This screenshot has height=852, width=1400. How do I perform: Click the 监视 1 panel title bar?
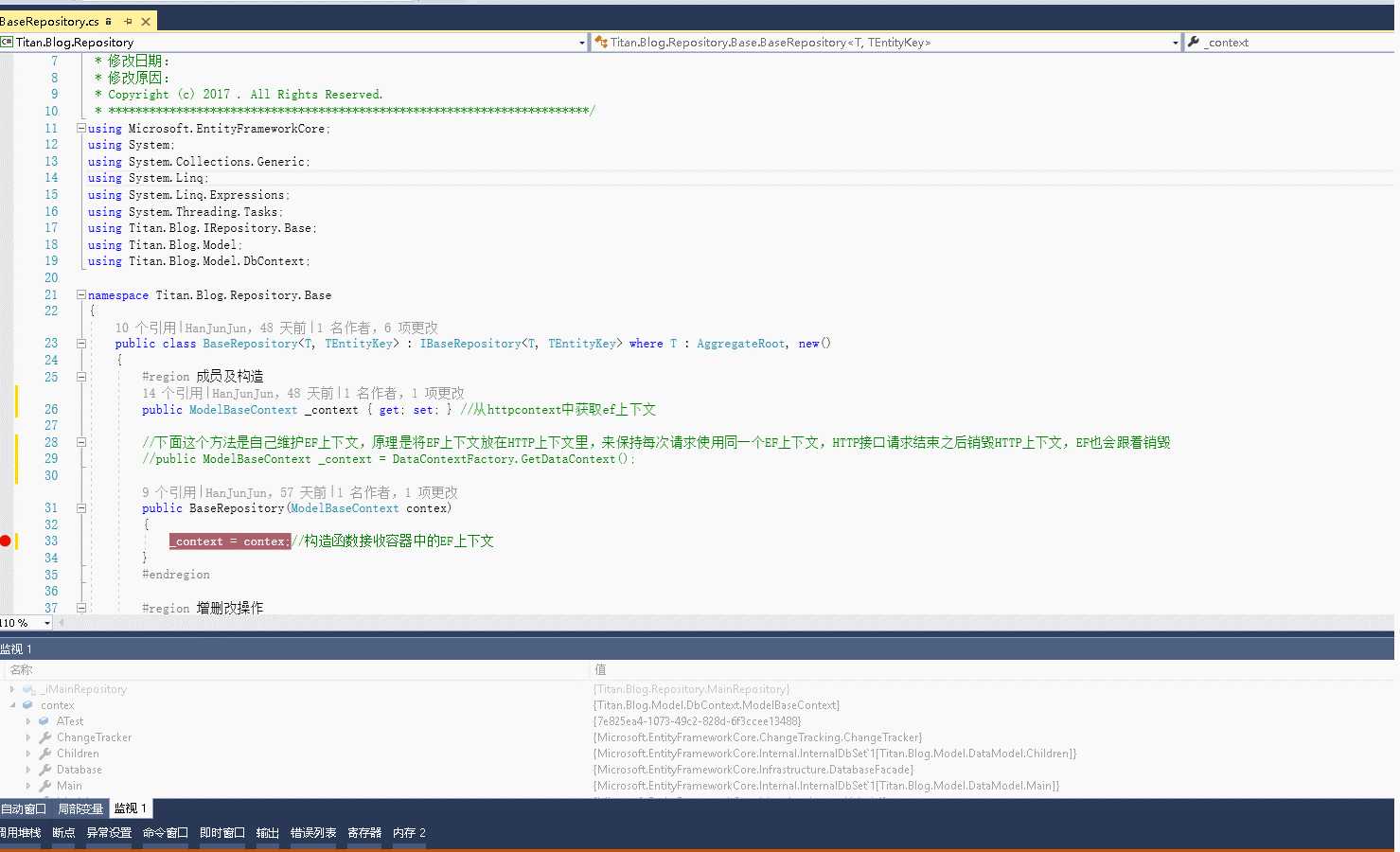click(x=697, y=648)
